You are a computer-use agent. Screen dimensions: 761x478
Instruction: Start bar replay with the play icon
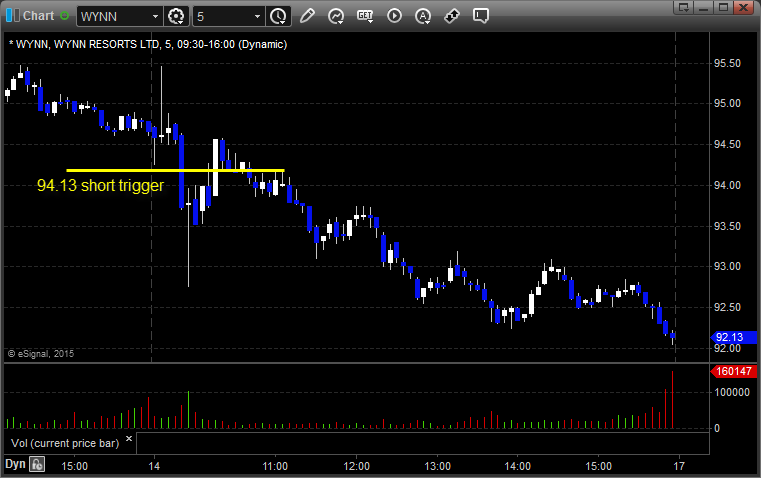(394, 16)
